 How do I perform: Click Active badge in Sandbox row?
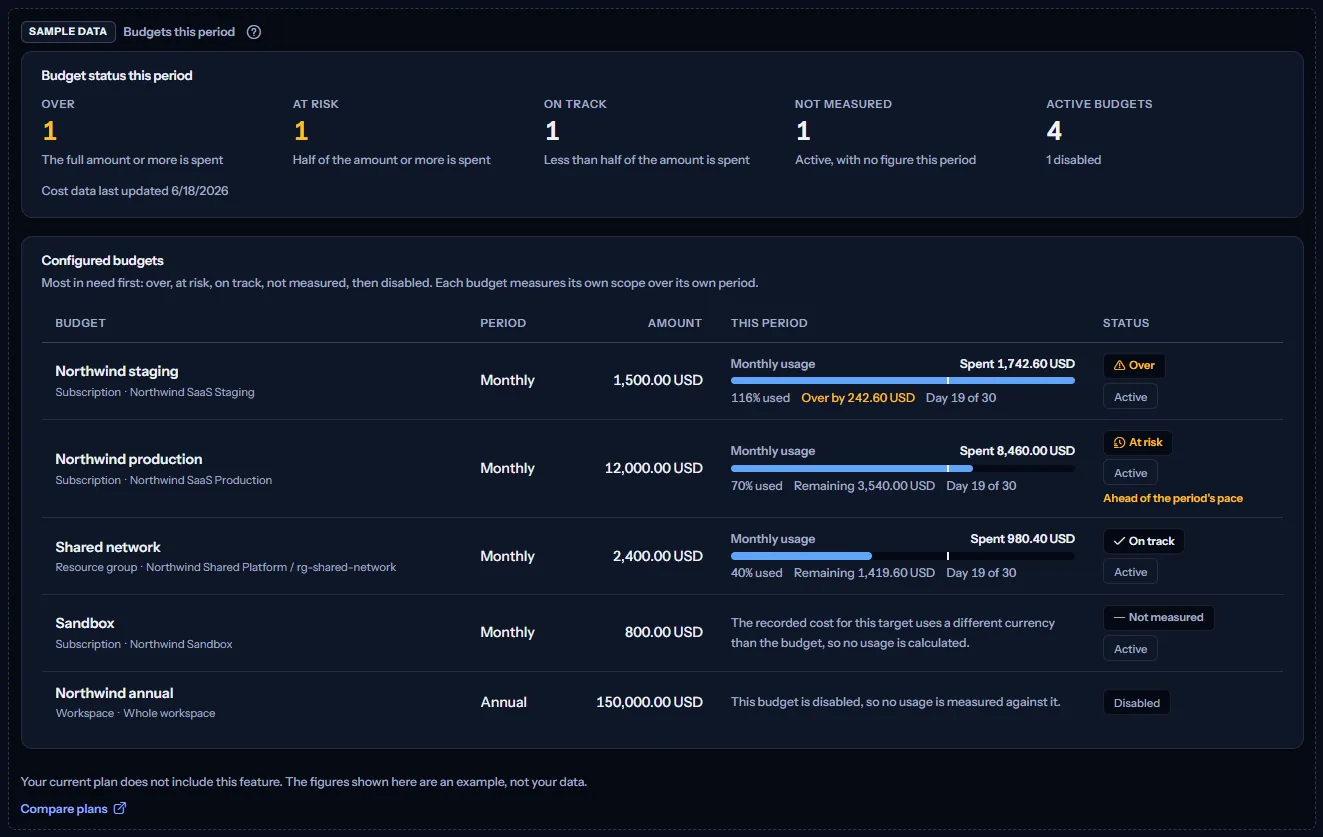1130,649
